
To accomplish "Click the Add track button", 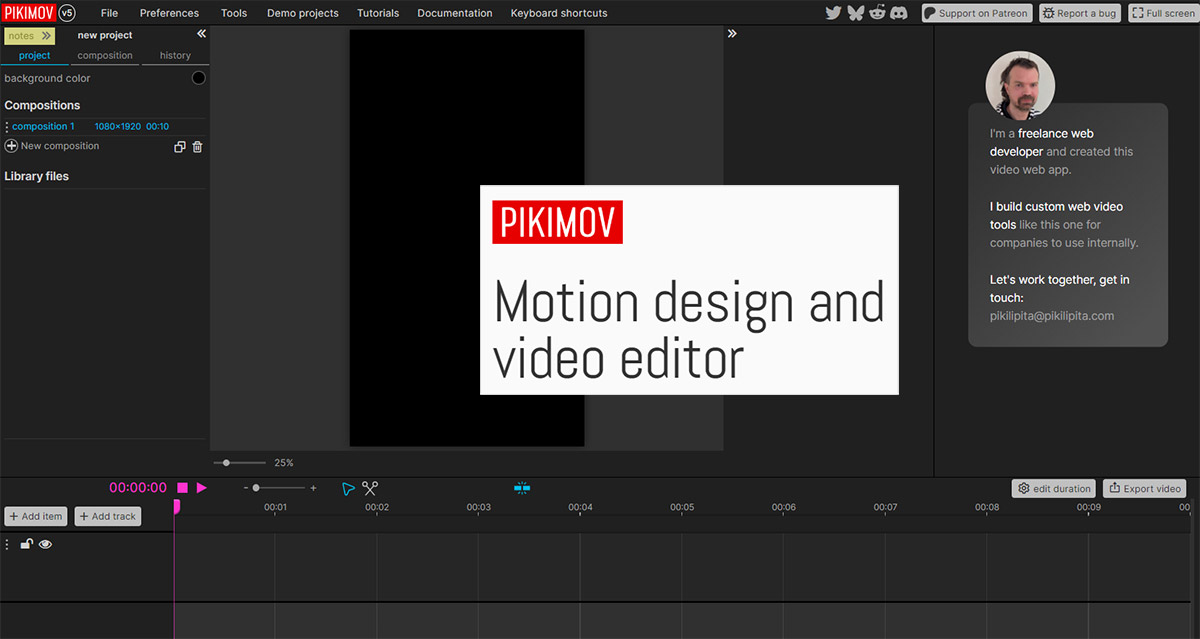I will (108, 516).
